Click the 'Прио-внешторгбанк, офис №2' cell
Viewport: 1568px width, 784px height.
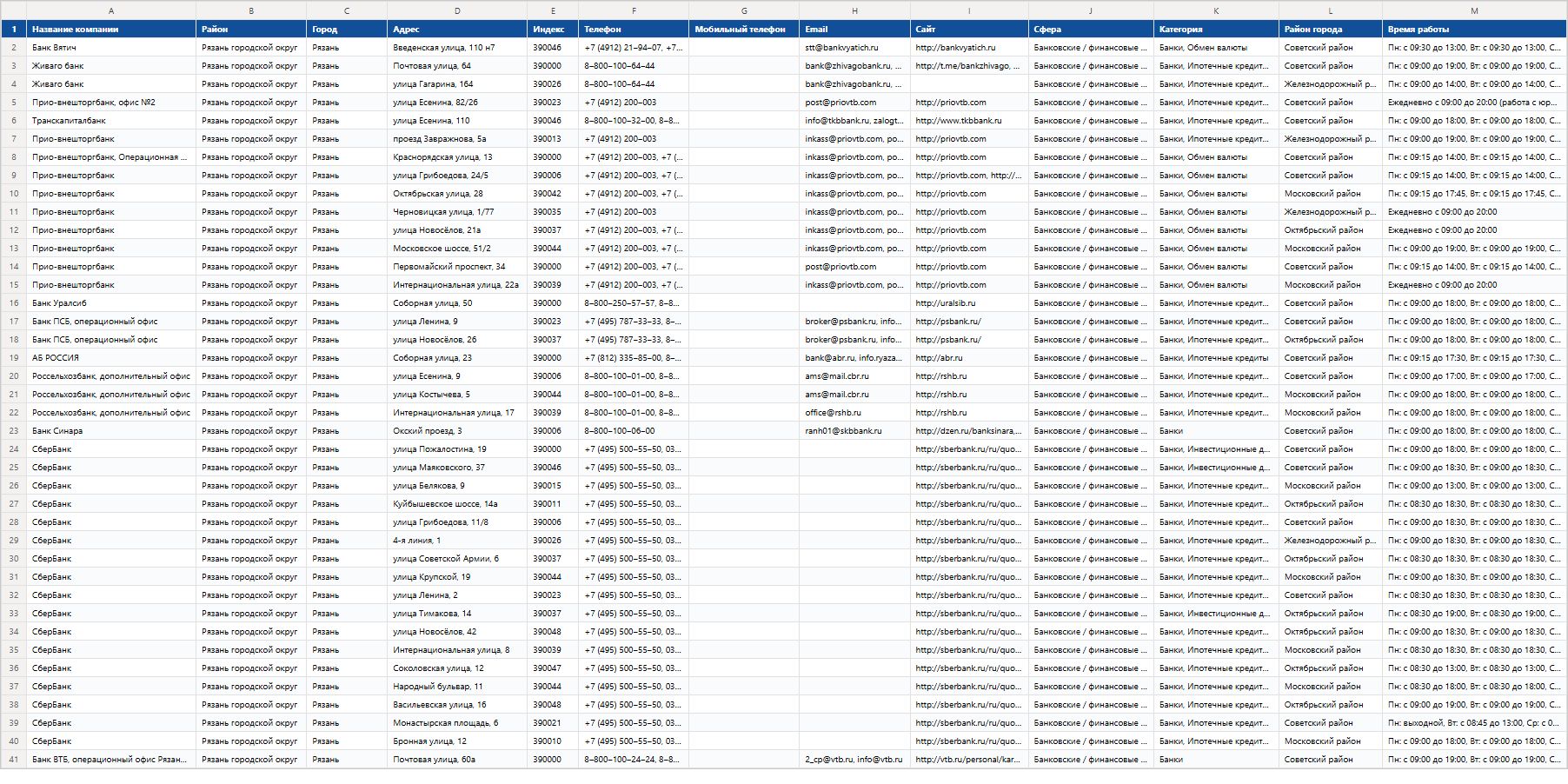111,102
